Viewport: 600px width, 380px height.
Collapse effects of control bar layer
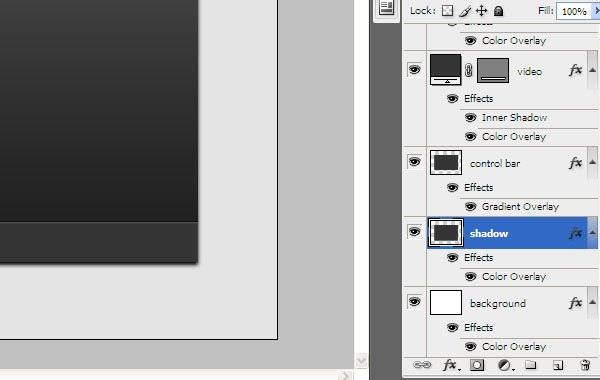click(592, 162)
